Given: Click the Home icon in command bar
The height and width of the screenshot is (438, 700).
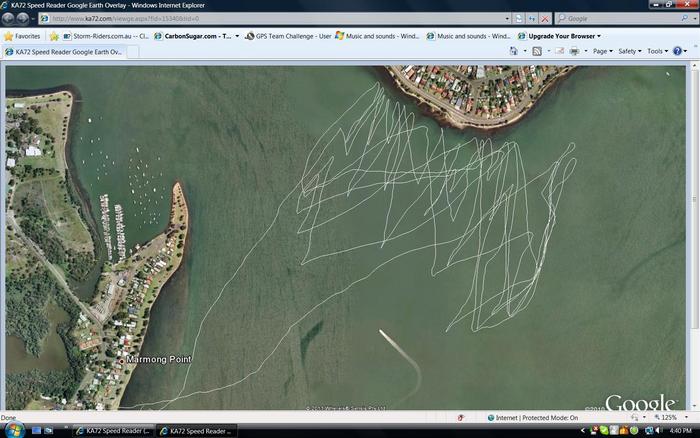Looking at the screenshot, I should 514,51.
